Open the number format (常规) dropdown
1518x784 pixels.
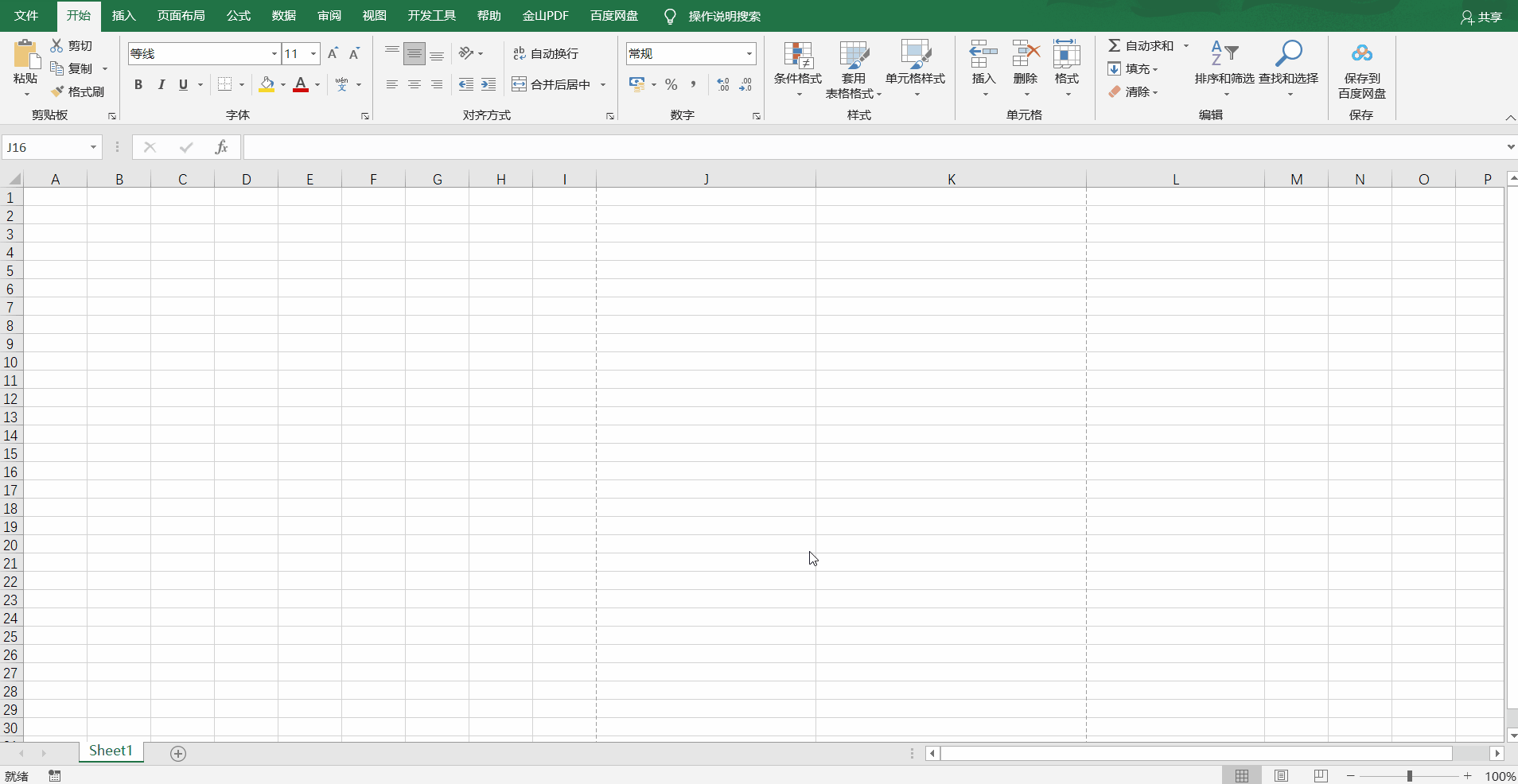click(x=749, y=53)
